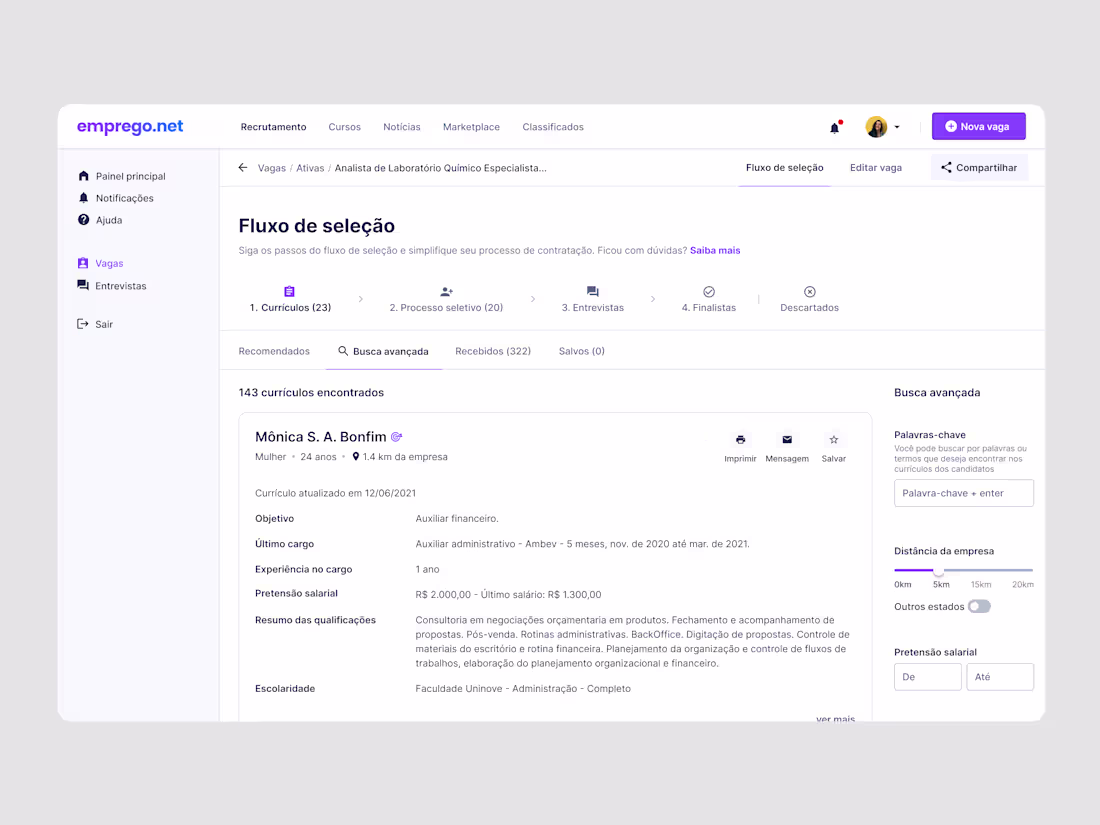Switch to the Editar vaga tab

(x=876, y=167)
